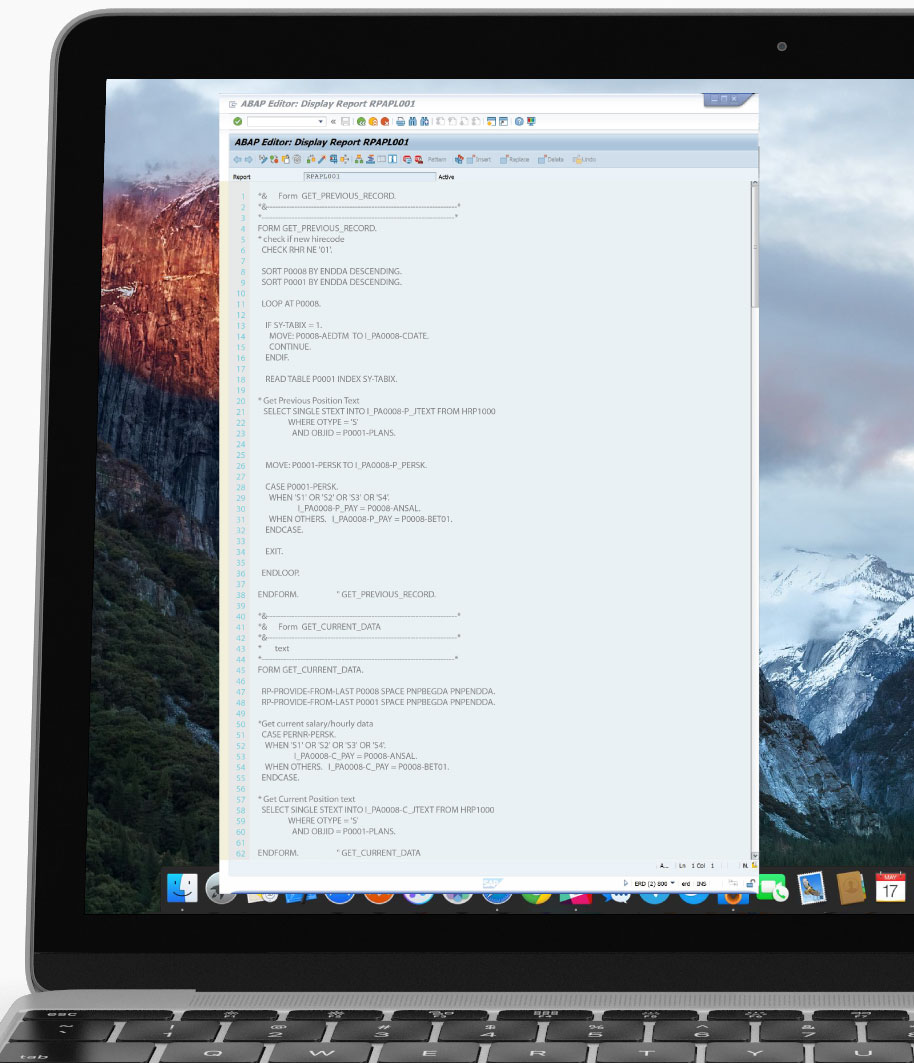This screenshot has width=914, height=1063.
Task: Click the '*Get current salary/hourly data' comment
Action: click(315, 723)
